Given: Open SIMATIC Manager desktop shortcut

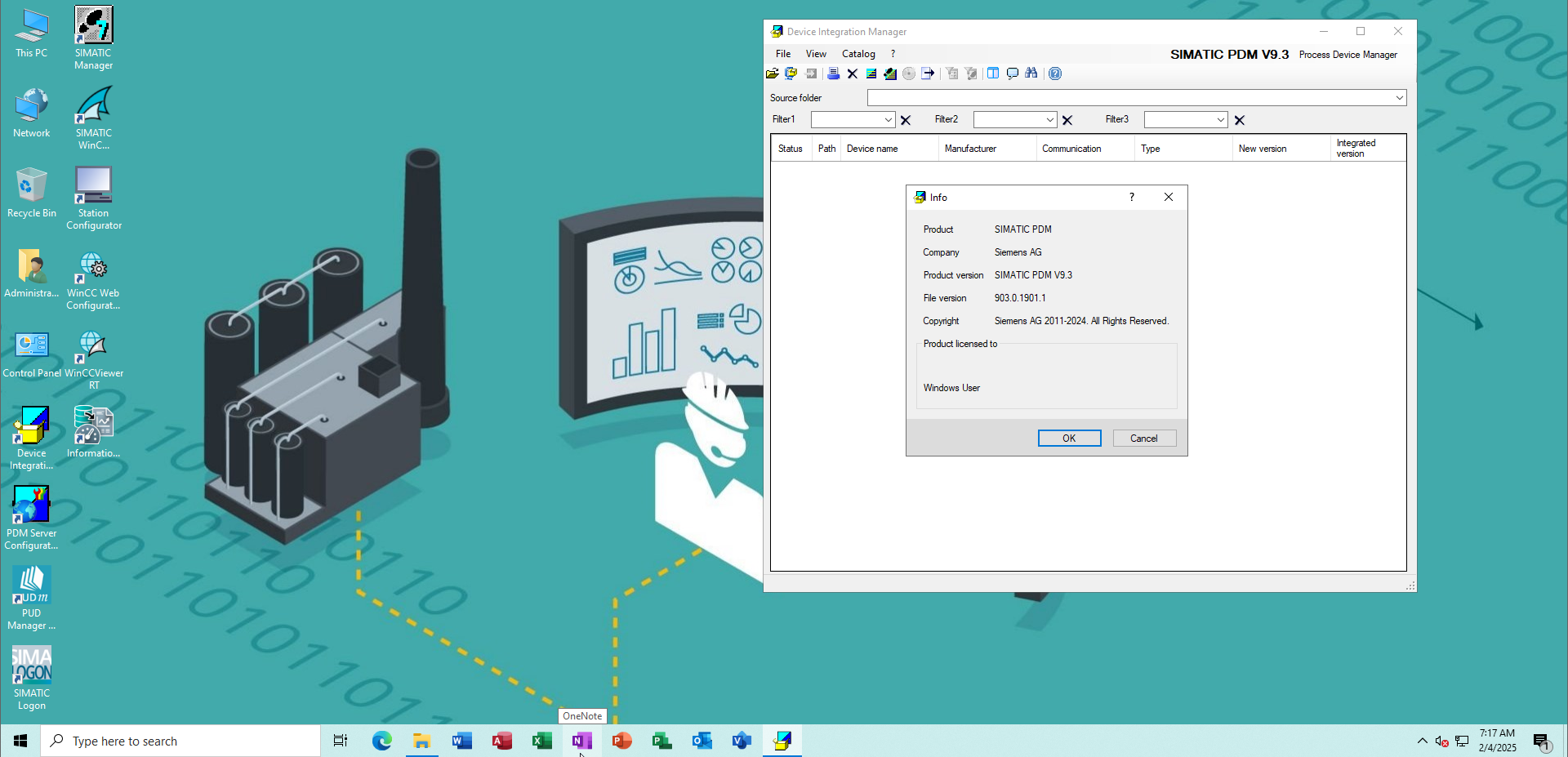Looking at the screenshot, I should (x=94, y=38).
